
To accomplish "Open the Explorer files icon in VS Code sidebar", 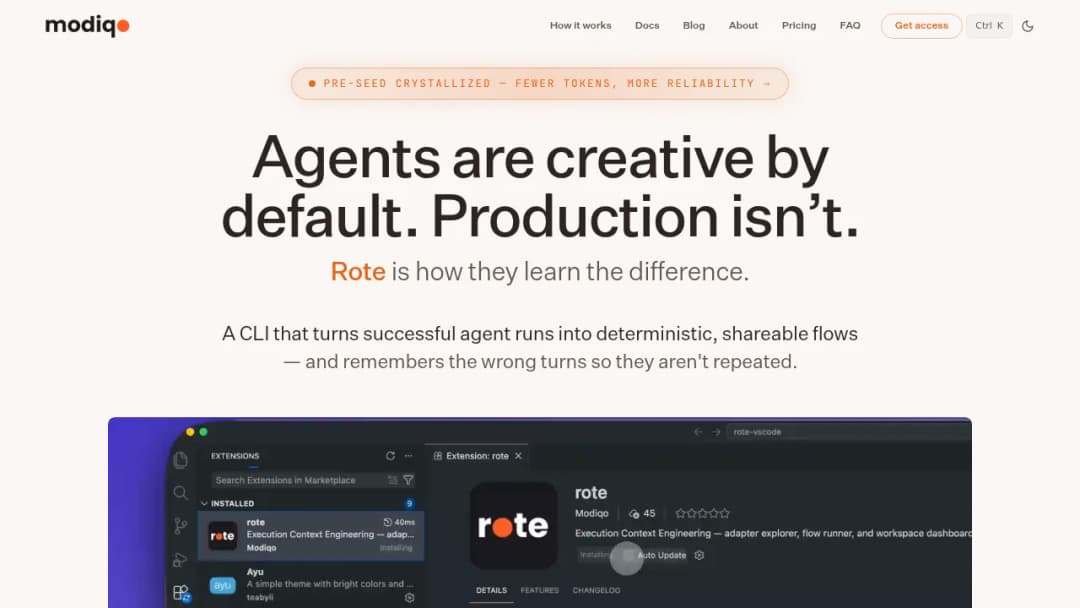I will click(x=180, y=459).
